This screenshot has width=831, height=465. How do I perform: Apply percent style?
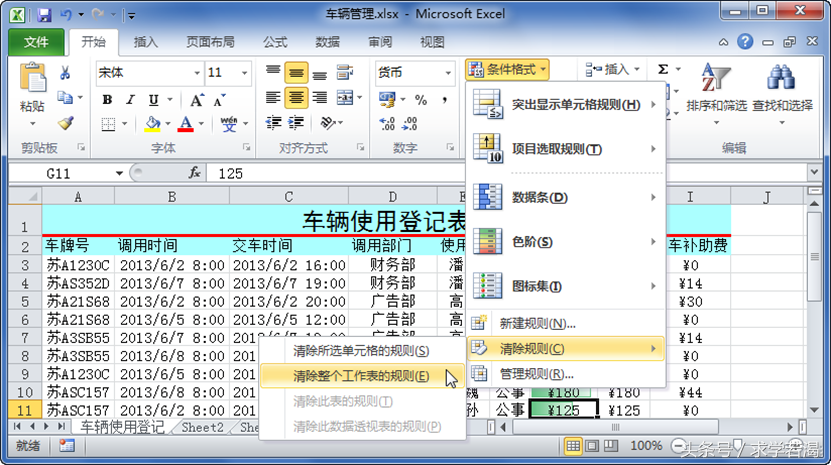click(421, 99)
